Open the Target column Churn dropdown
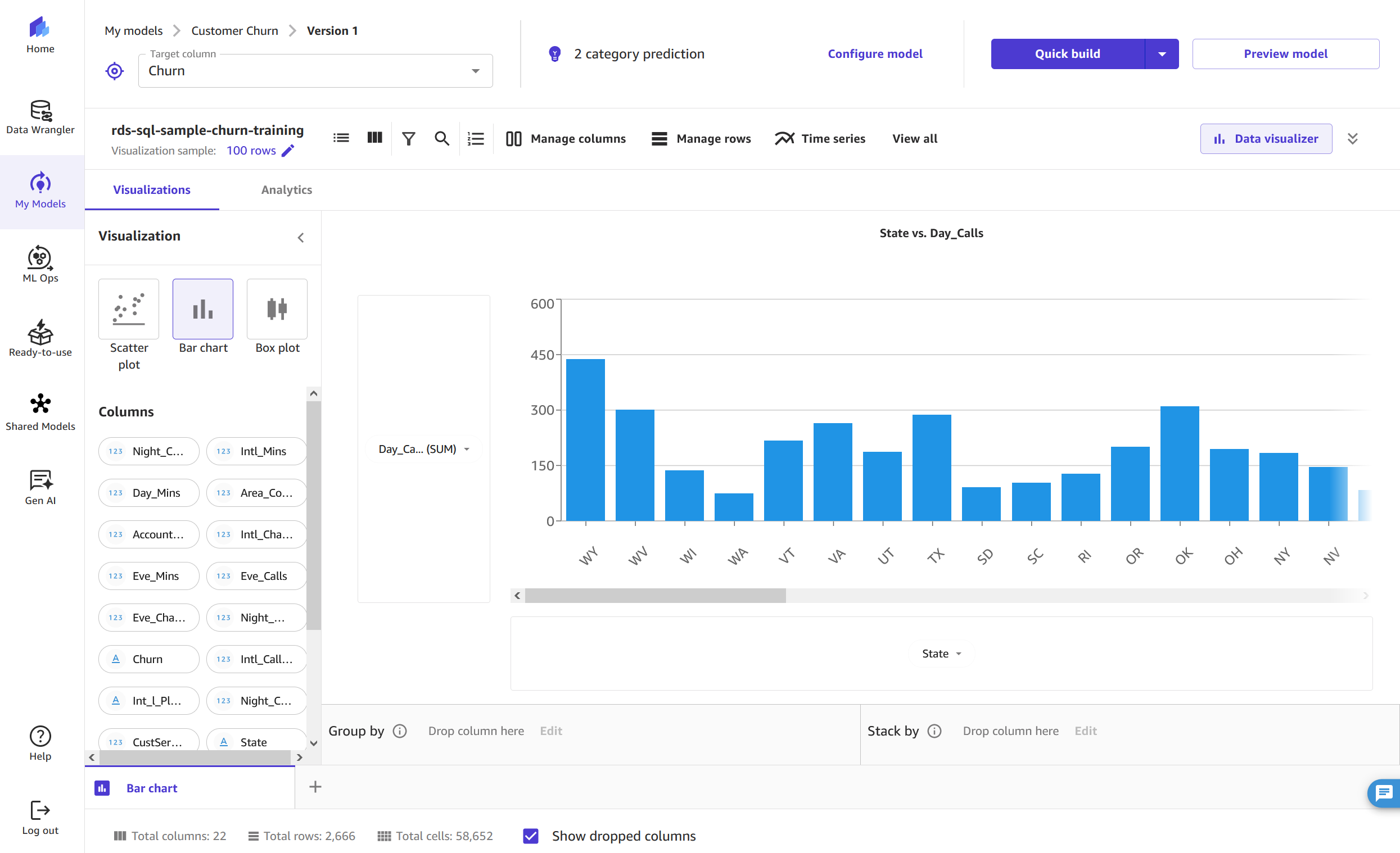 pyautogui.click(x=315, y=71)
